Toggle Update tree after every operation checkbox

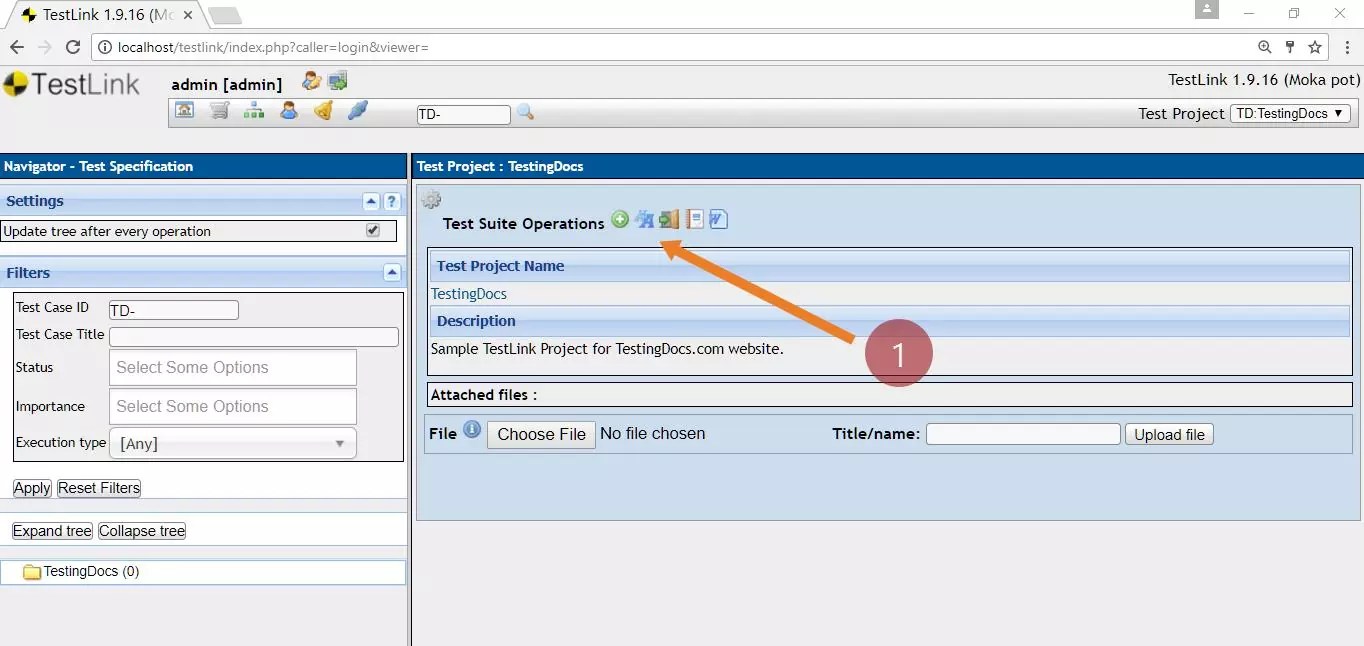[373, 230]
